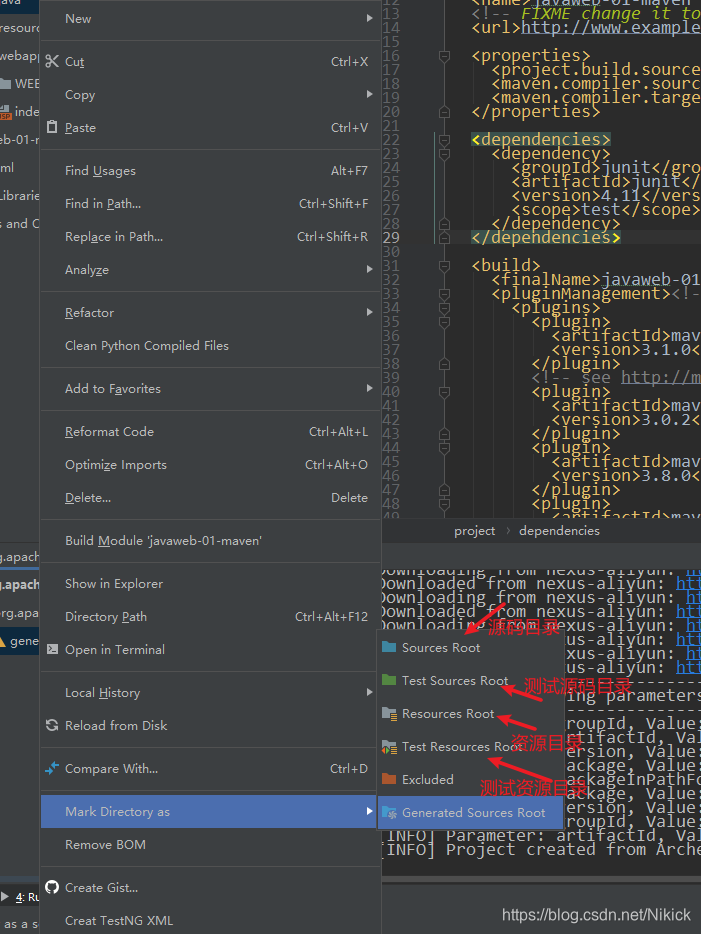Choose Delete... menu entry

pyautogui.click(x=210, y=497)
